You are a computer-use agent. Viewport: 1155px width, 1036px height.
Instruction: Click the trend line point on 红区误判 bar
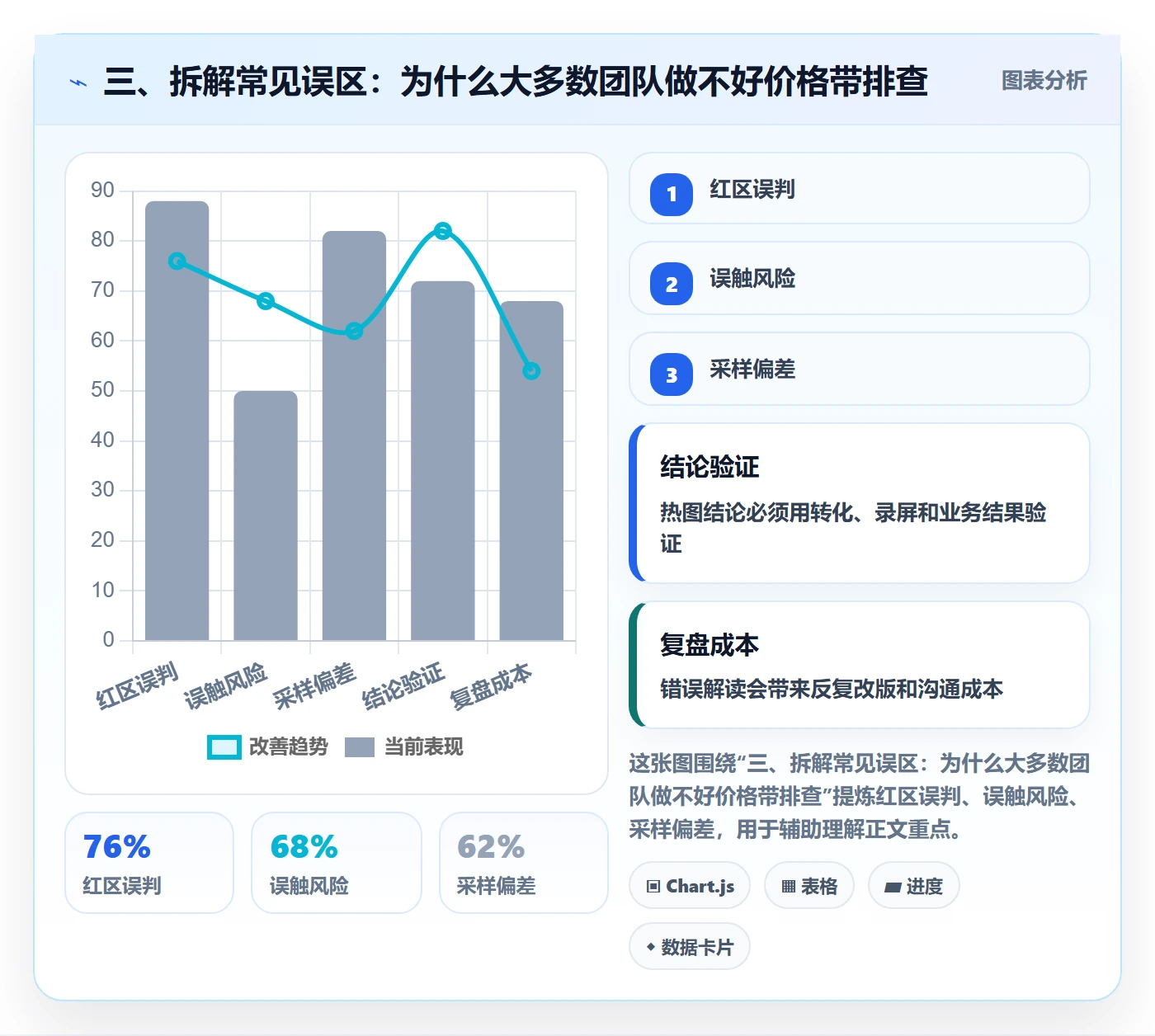pos(177,261)
